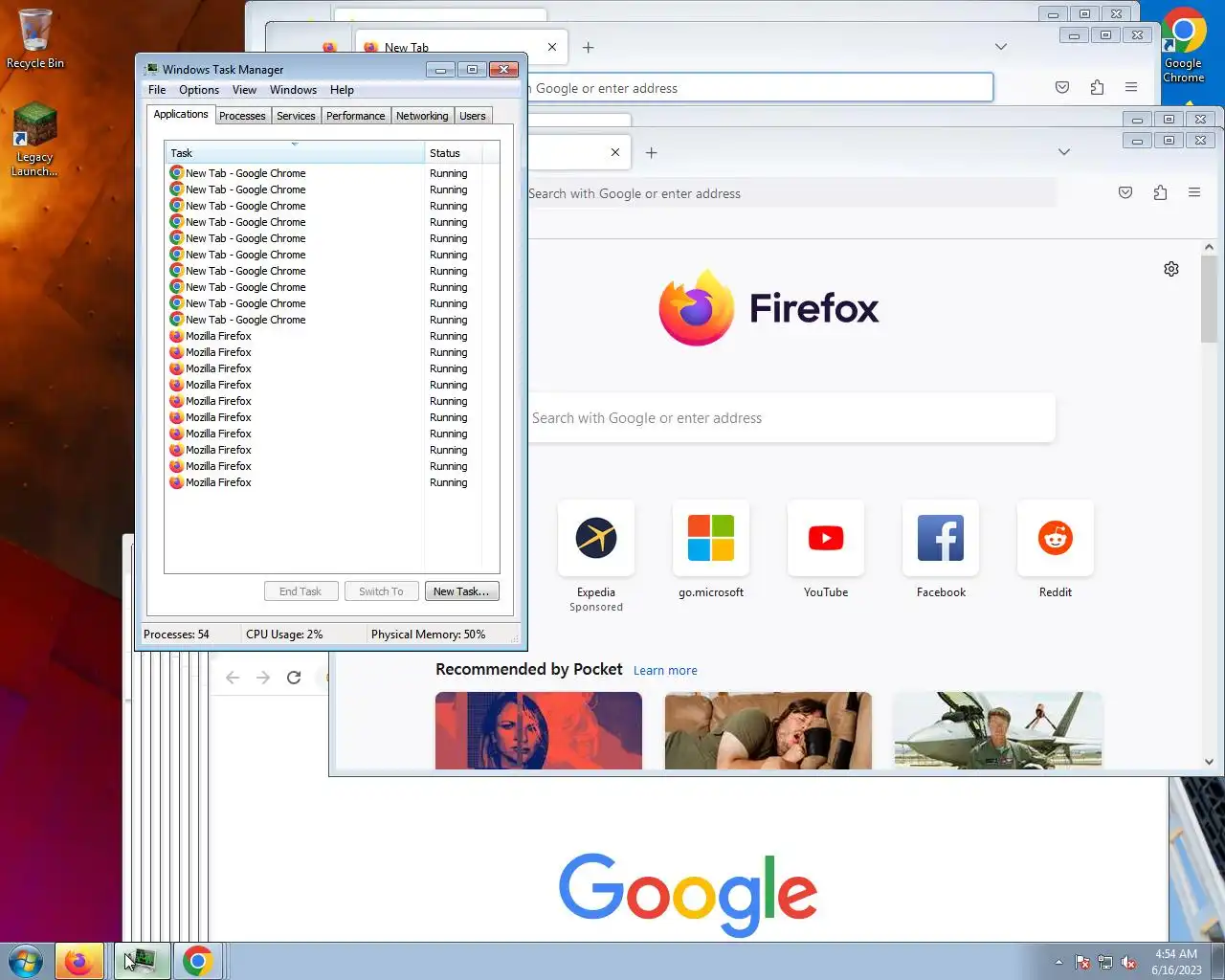Click the network tray icon

(1105, 962)
